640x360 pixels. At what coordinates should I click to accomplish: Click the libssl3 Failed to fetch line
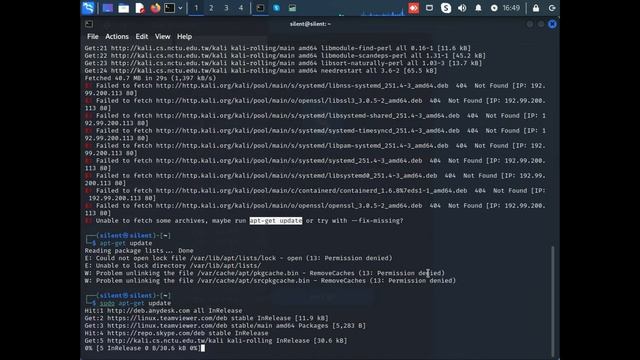[315, 104]
